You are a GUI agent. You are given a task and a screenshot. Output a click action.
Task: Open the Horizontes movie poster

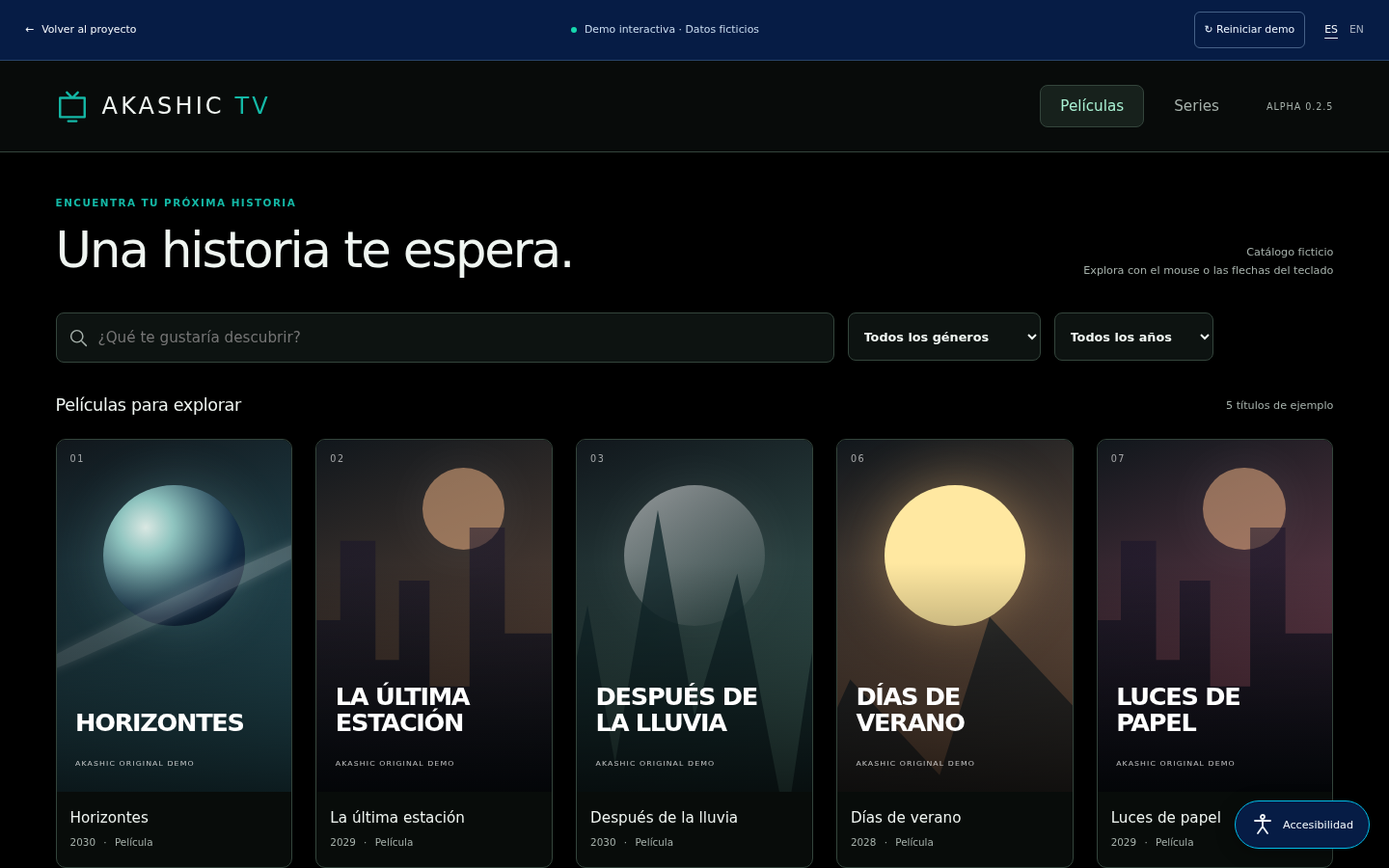pyautogui.click(x=174, y=615)
